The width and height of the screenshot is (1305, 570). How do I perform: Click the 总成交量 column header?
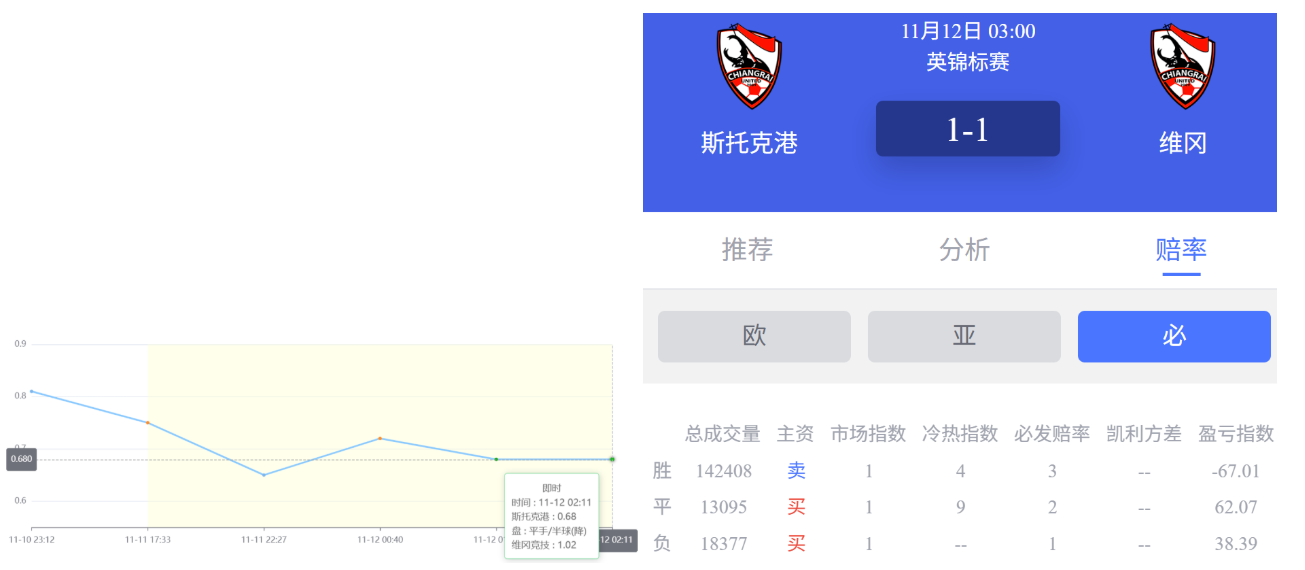coord(722,434)
